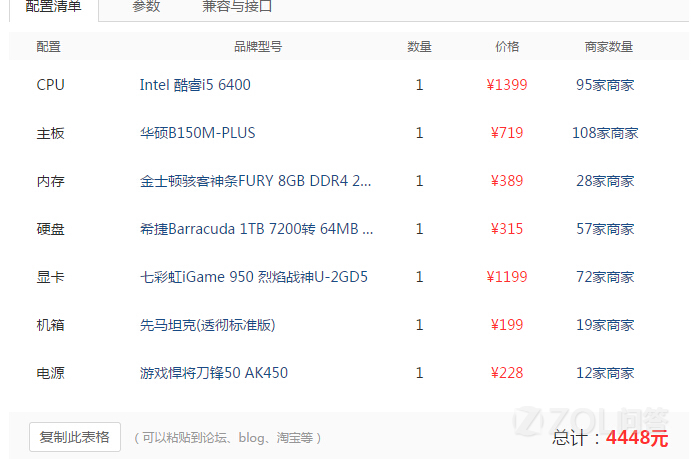Viewport: 691px width, 459px height.
Task: Click the 机箱 row label
Action: (x=50, y=325)
